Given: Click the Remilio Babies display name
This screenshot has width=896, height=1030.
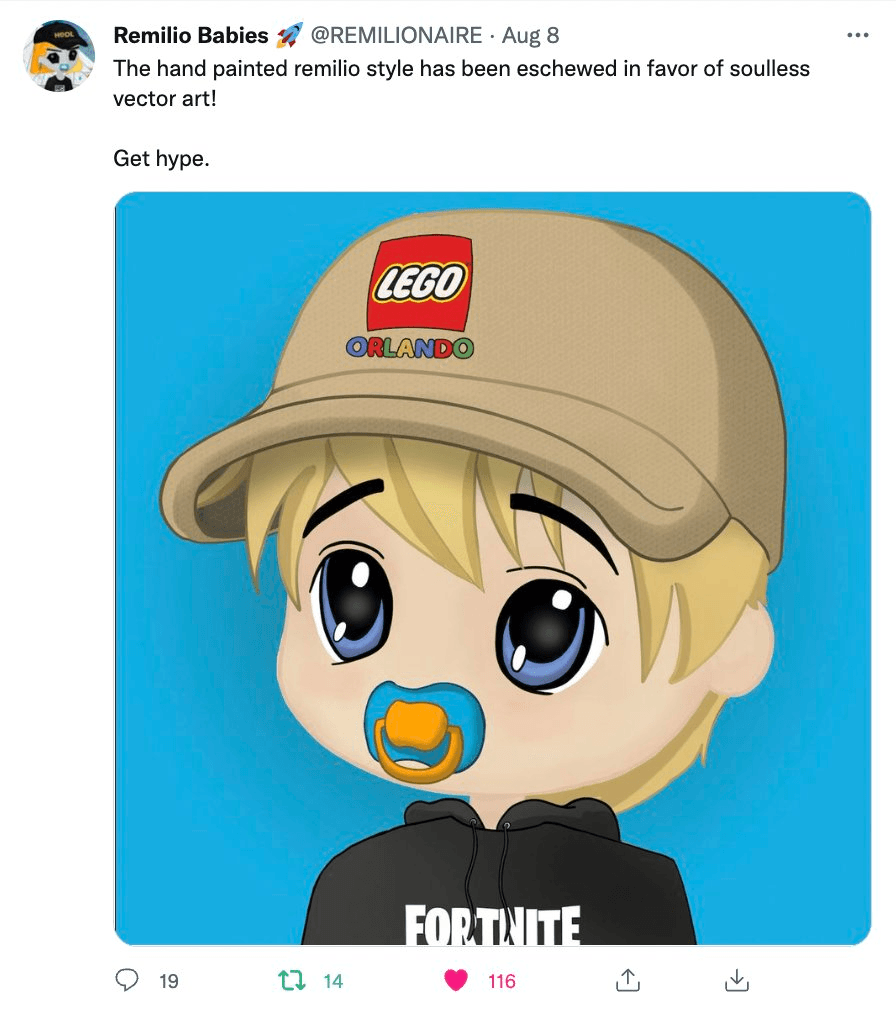Looking at the screenshot, I should [191, 35].
